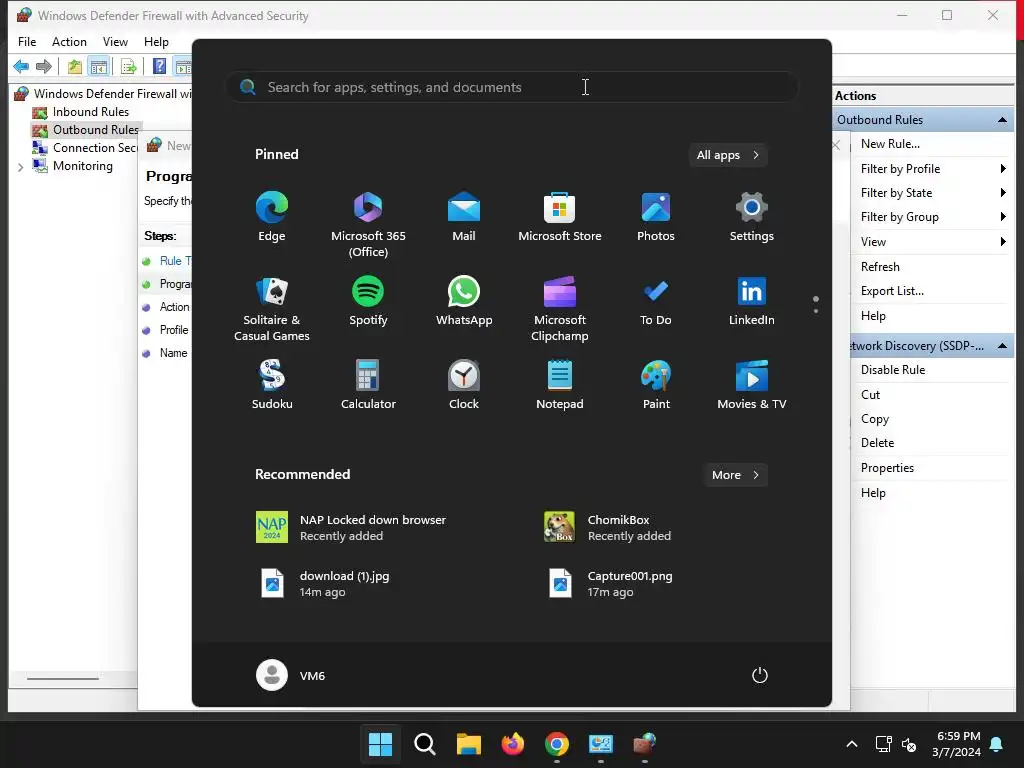Open Capture001.png recent file

(x=611, y=584)
